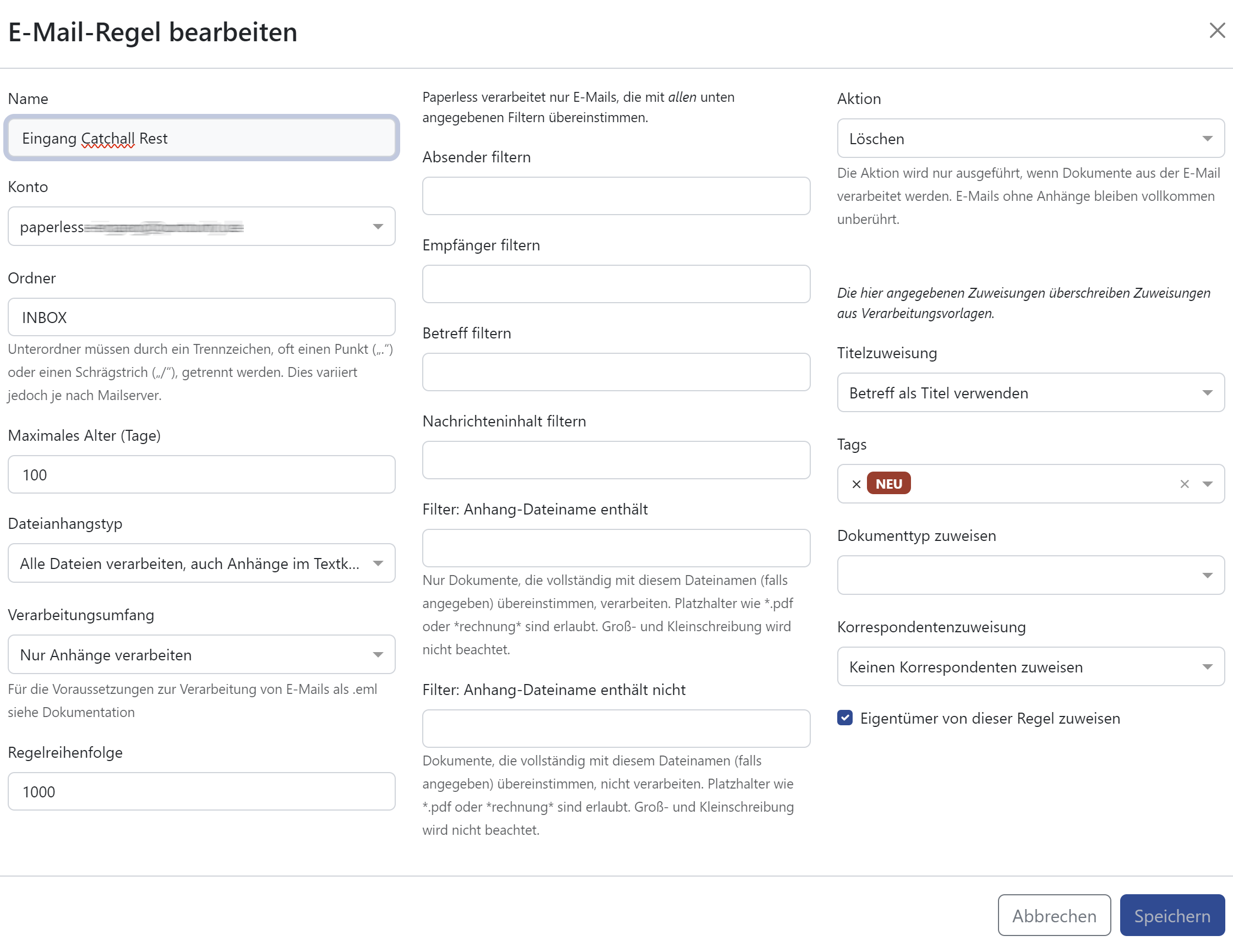Click the Absender filtern input field
Screen dimensions: 1233x952
tap(616, 196)
